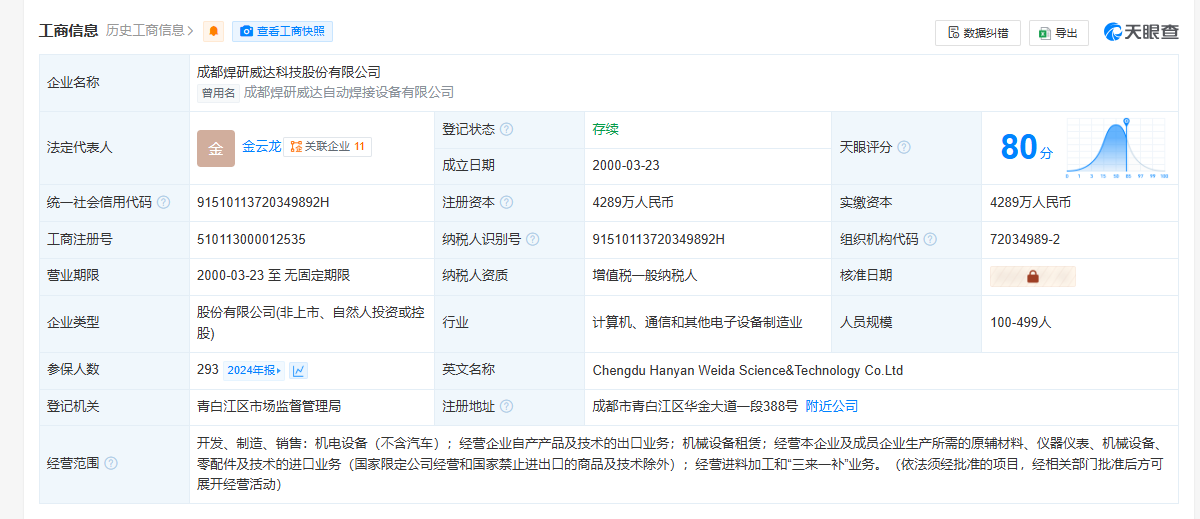Click company name 成都焊研威达科技股份有限公司
This screenshot has height=519, width=1200.
[x=289, y=72]
